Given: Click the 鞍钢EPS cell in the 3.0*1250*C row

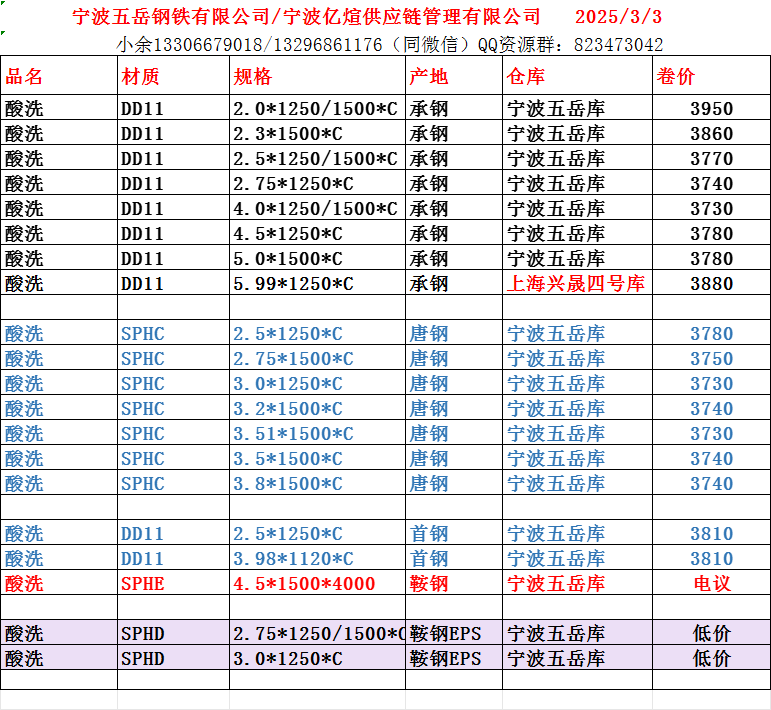Looking at the screenshot, I should pos(454,658).
